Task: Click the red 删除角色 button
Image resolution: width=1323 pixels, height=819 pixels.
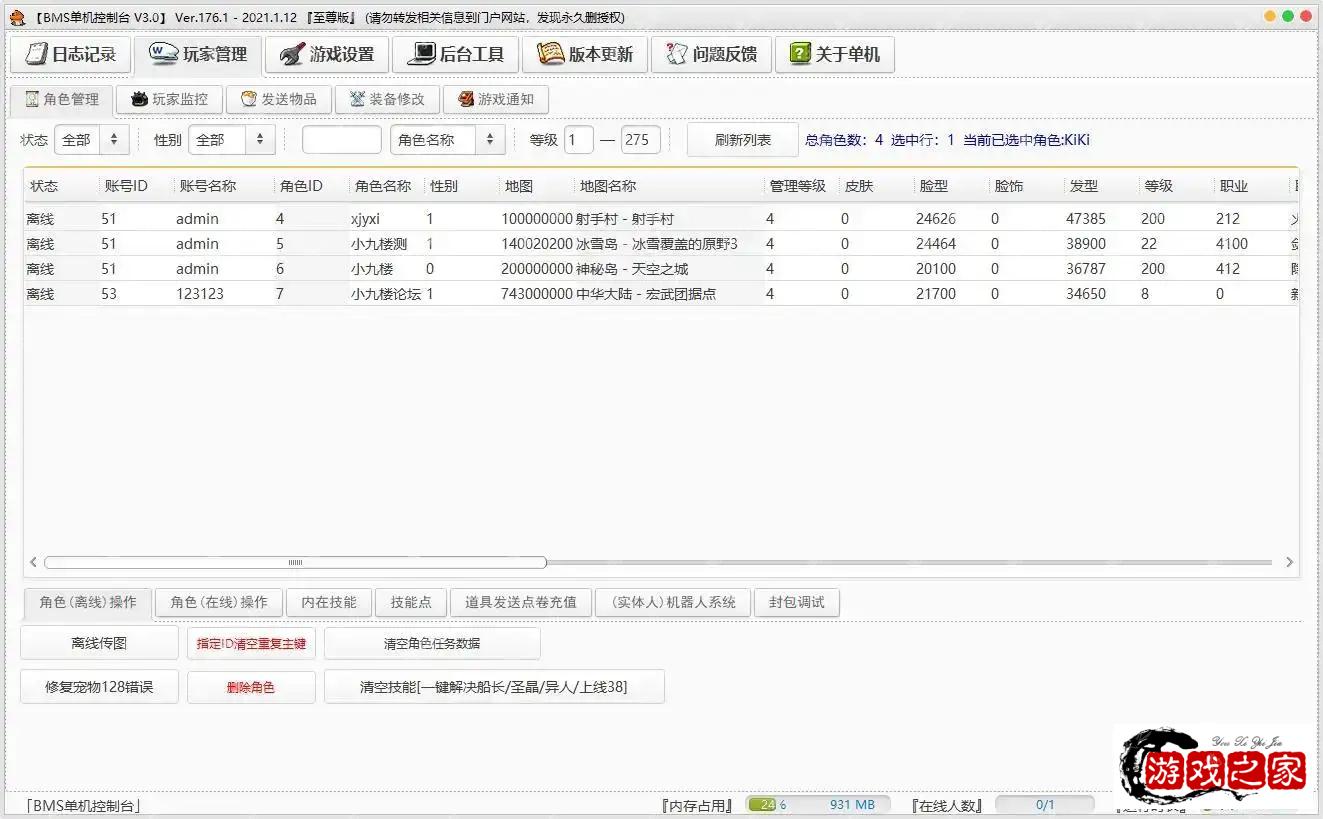Action: tap(250, 688)
